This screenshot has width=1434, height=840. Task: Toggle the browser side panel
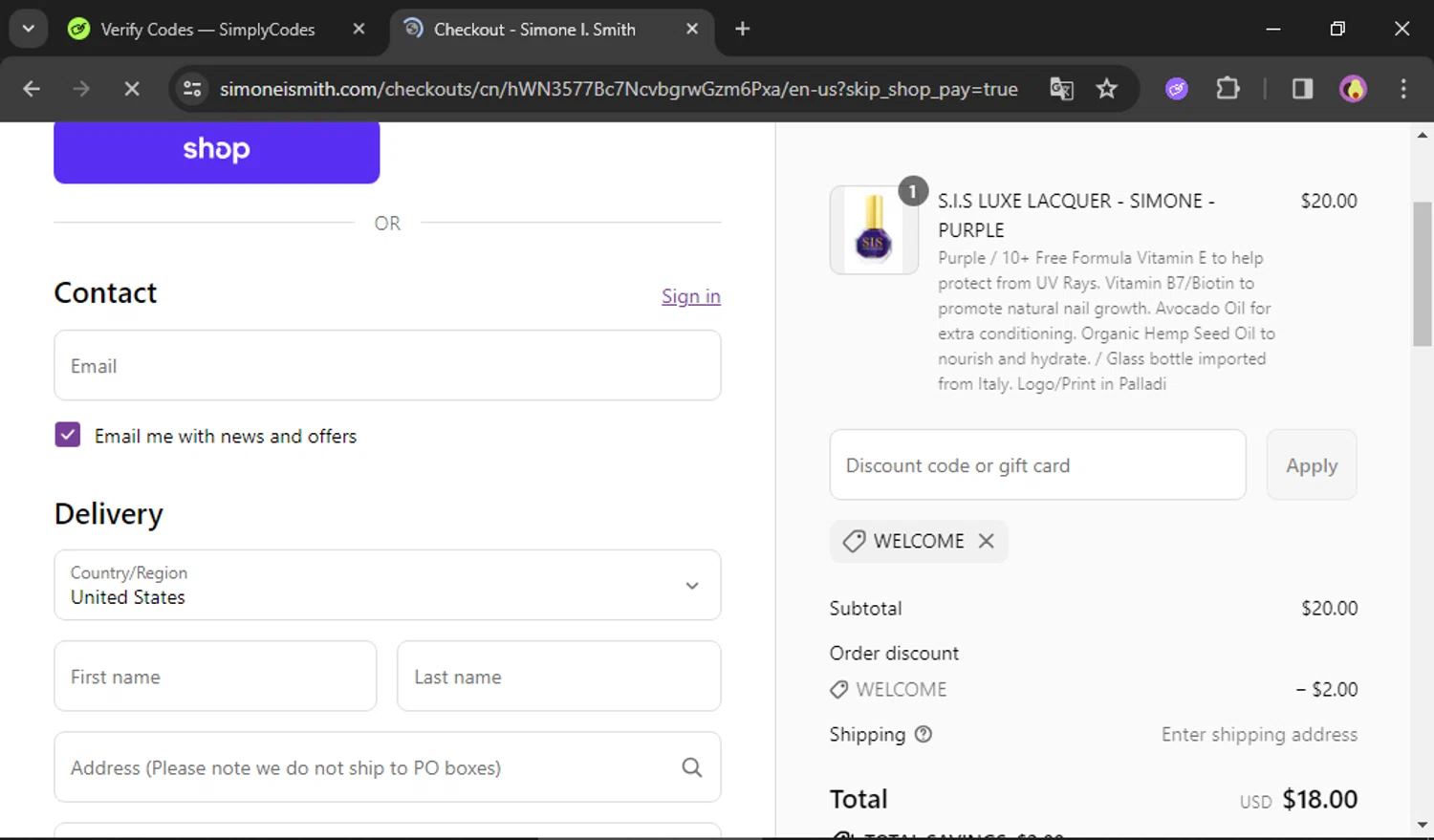point(1302,89)
